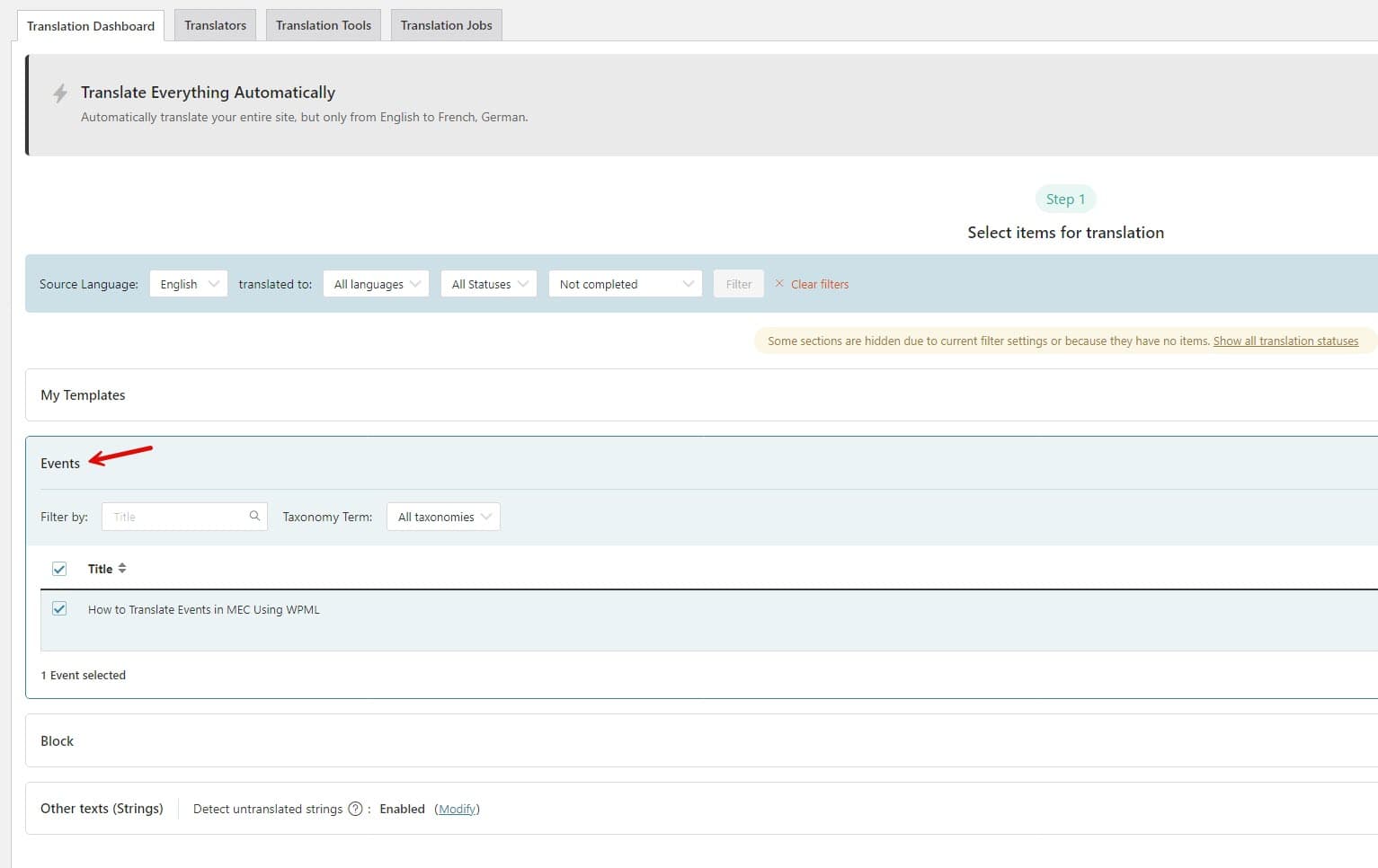Click the Modify link for untranslated strings

tap(457, 809)
